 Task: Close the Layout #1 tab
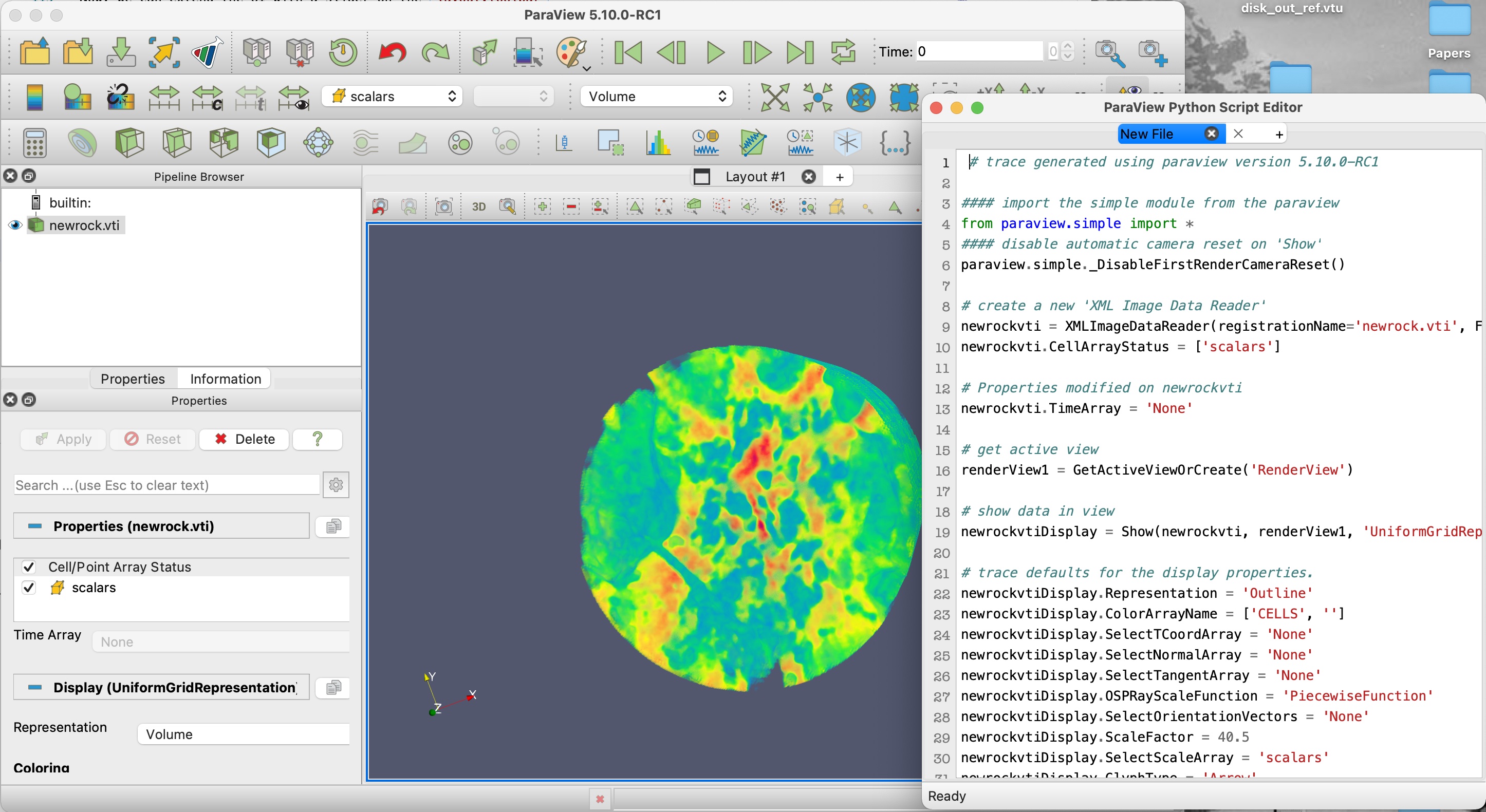(x=809, y=177)
